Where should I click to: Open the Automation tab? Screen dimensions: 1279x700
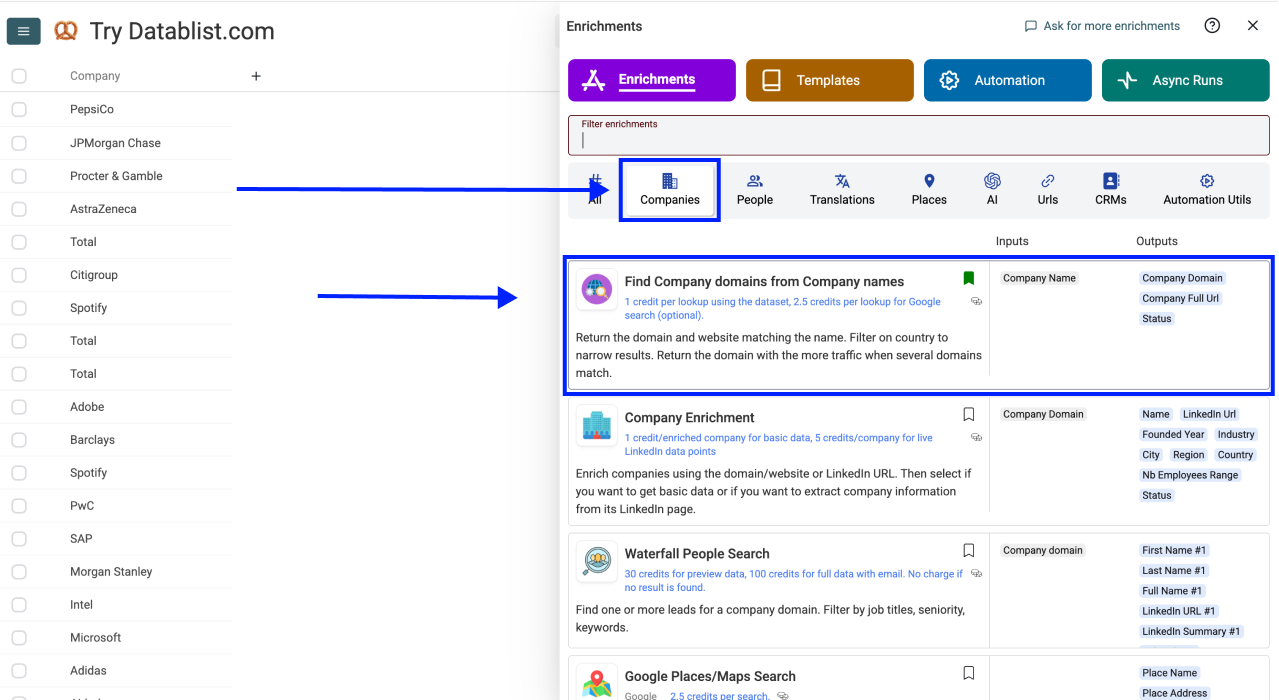point(1007,81)
